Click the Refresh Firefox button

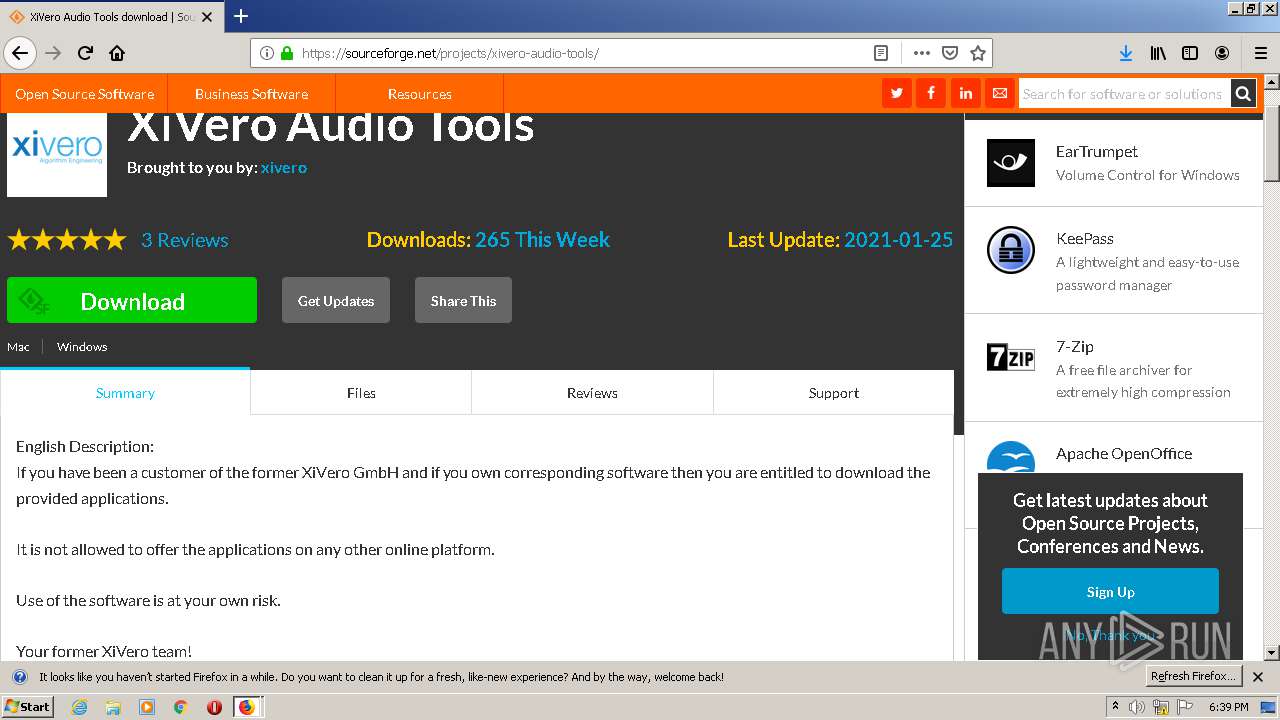point(1194,677)
